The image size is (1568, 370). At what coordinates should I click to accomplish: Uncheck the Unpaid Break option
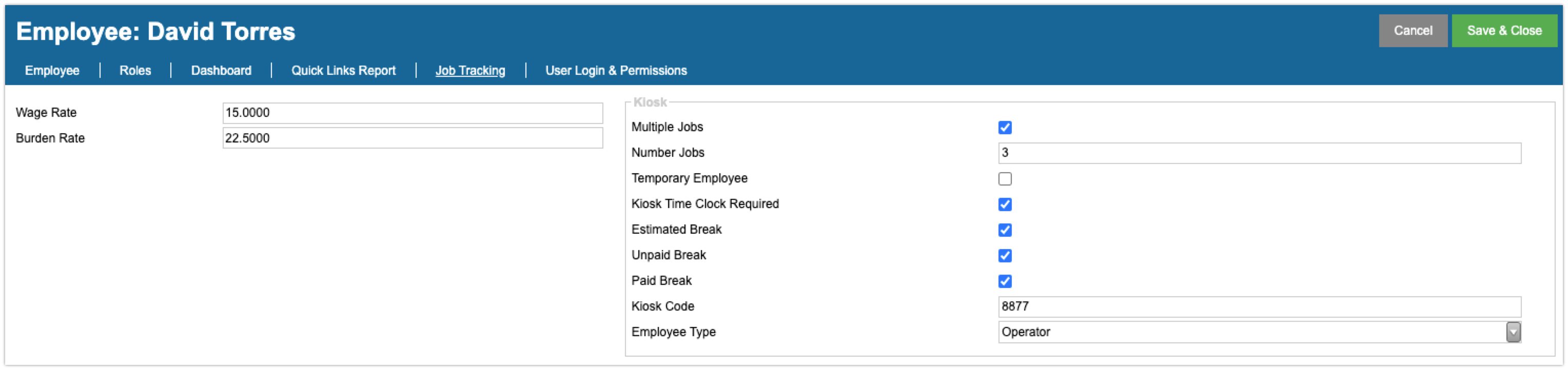1004,255
